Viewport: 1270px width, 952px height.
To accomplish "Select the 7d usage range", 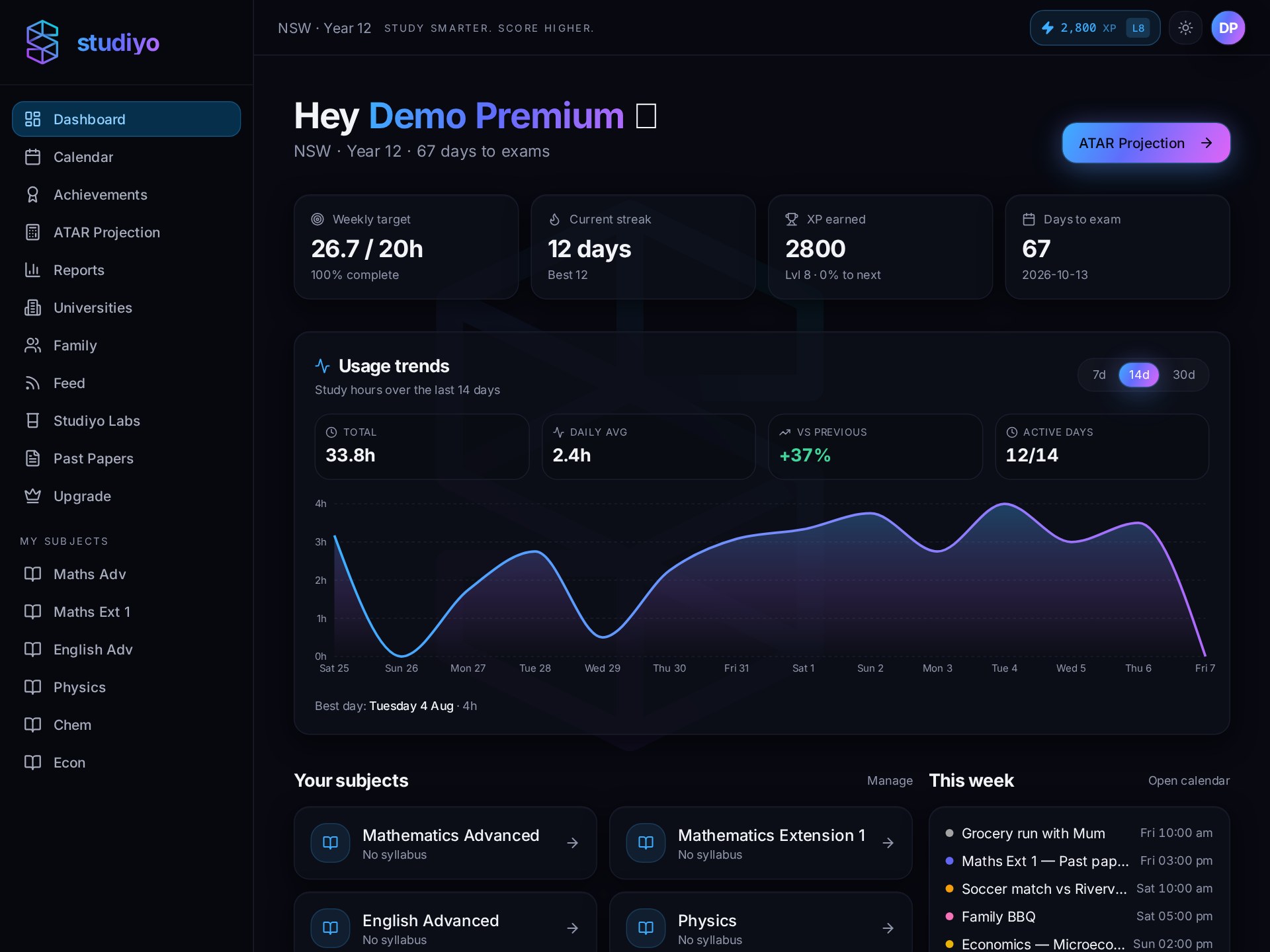I will point(1099,375).
